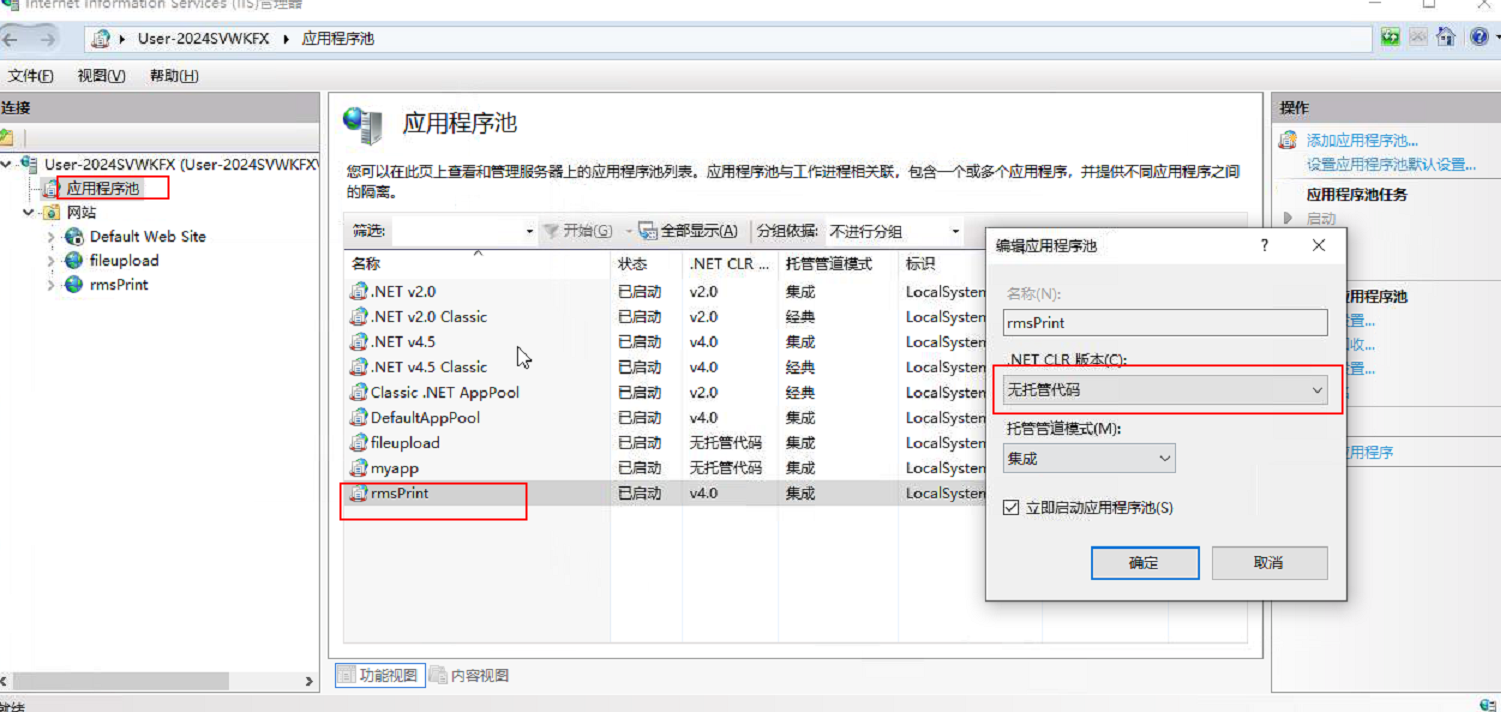
Task: Click the dialog help question mark button
Action: (x=1265, y=245)
